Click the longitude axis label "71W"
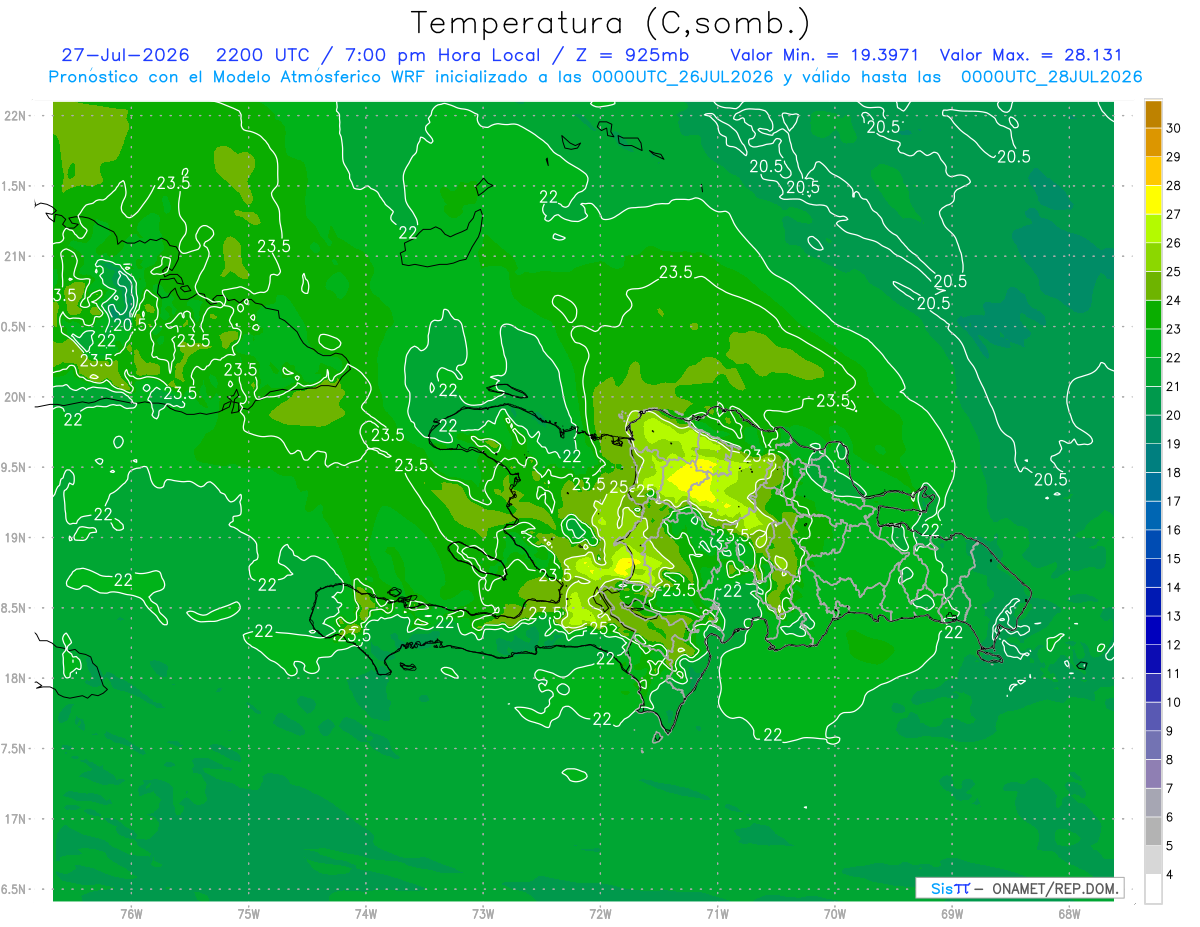This screenshot has height=927, width=1200. pyautogui.click(x=717, y=913)
